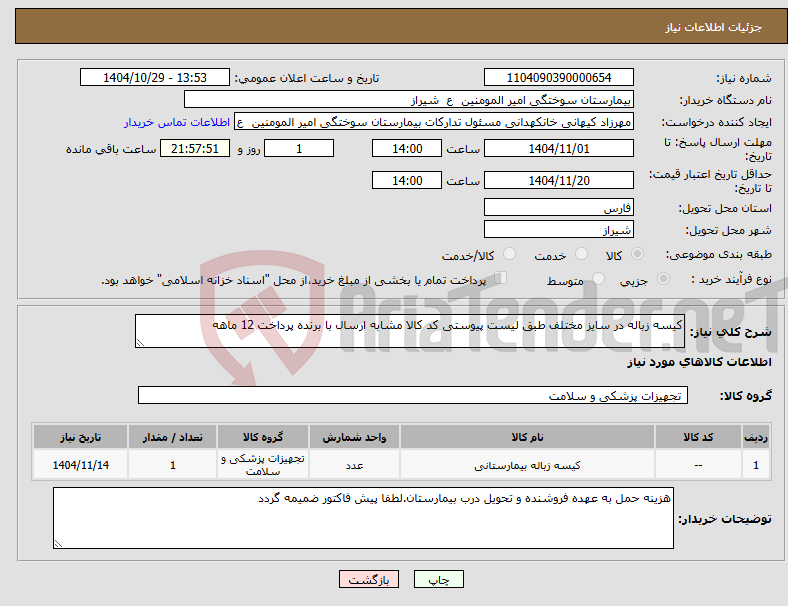Click the need number field 1104090390000654
This screenshot has width=788, height=606.
coord(558,77)
